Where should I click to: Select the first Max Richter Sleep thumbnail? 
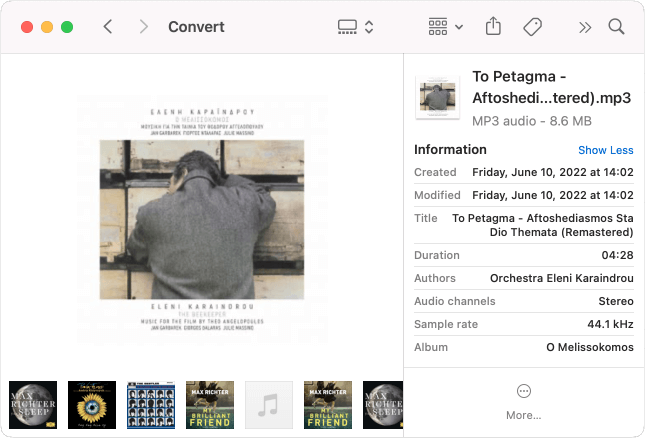pyautogui.click(x=33, y=405)
